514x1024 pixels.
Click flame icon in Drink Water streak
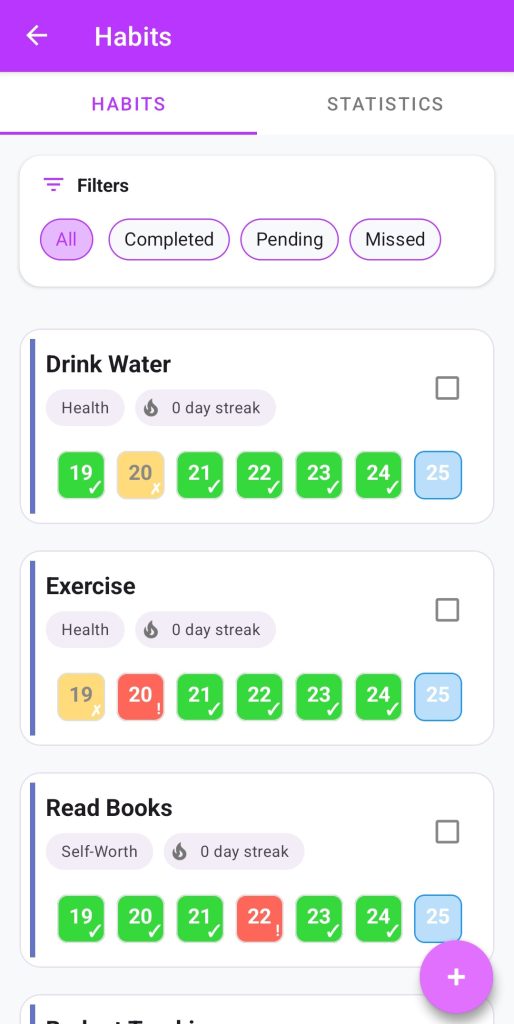click(x=152, y=408)
